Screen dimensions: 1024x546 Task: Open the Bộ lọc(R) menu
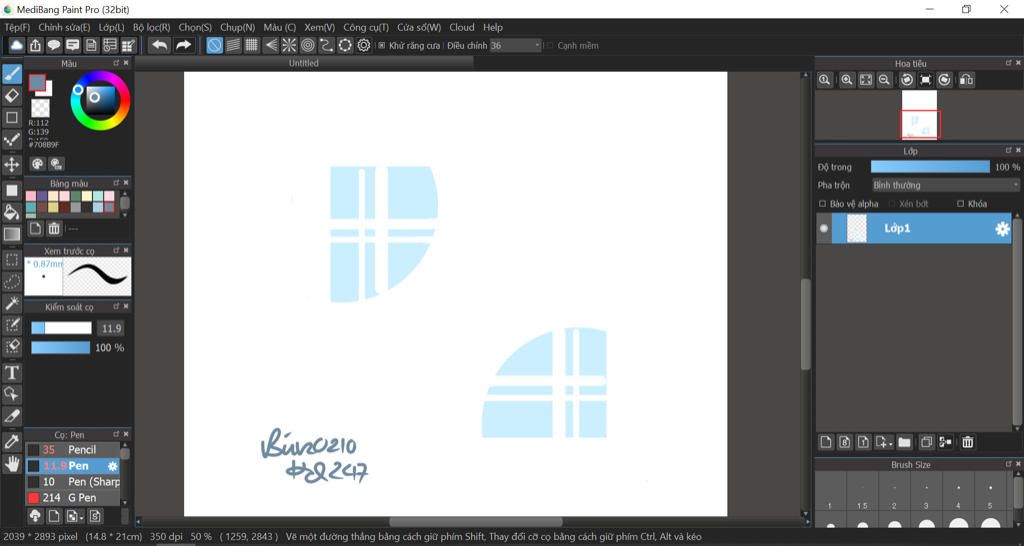pos(152,27)
